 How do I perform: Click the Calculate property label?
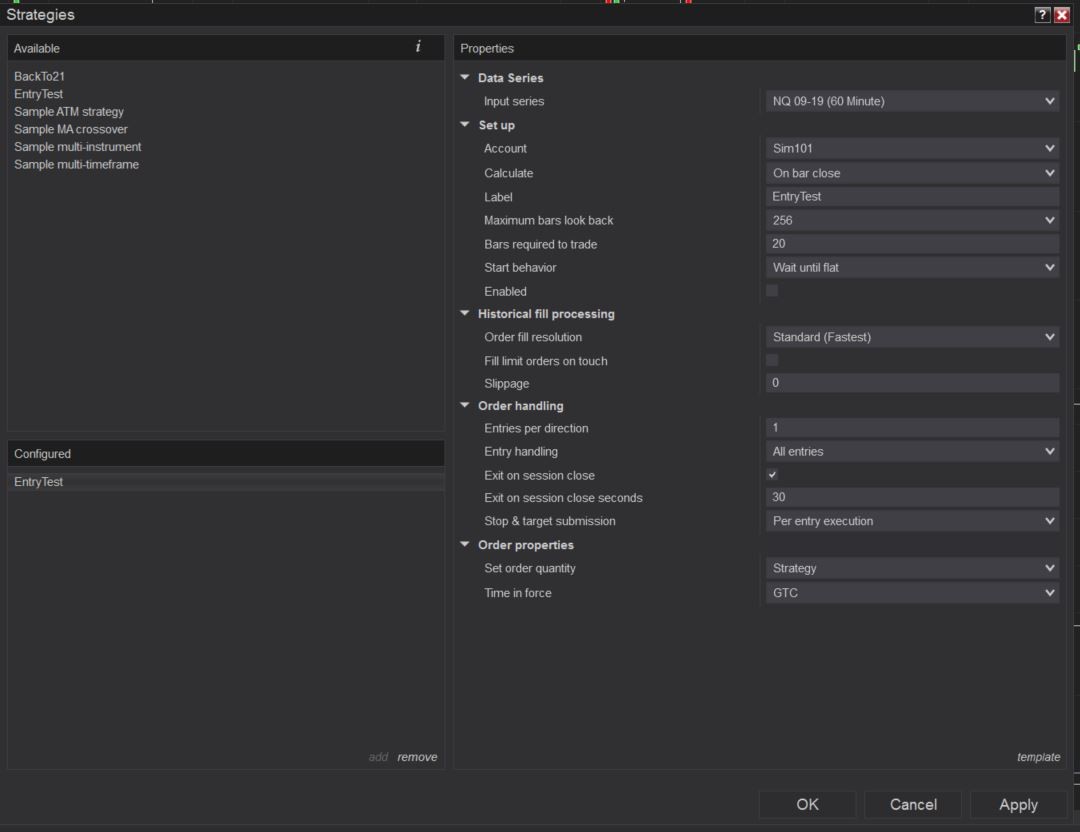pos(508,173)
